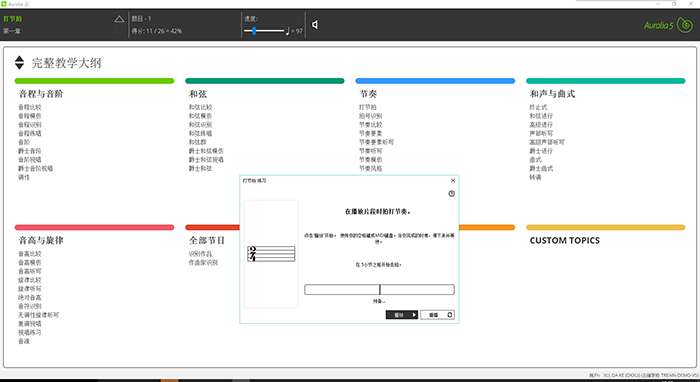
Task: Open the 转调 topic
Action: (535, 177)
